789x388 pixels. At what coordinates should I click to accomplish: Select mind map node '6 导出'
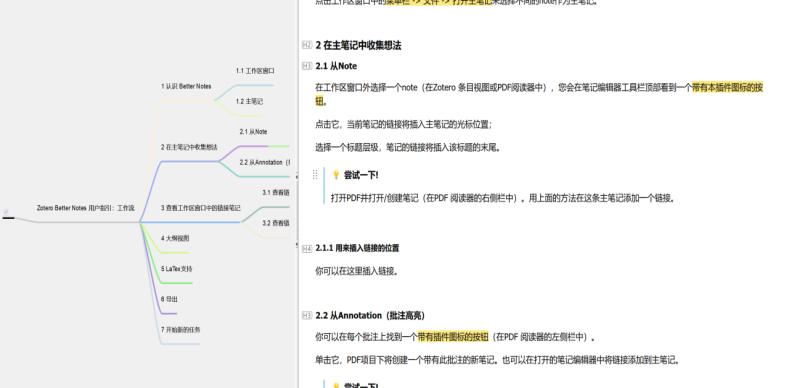tap(169, 299)
